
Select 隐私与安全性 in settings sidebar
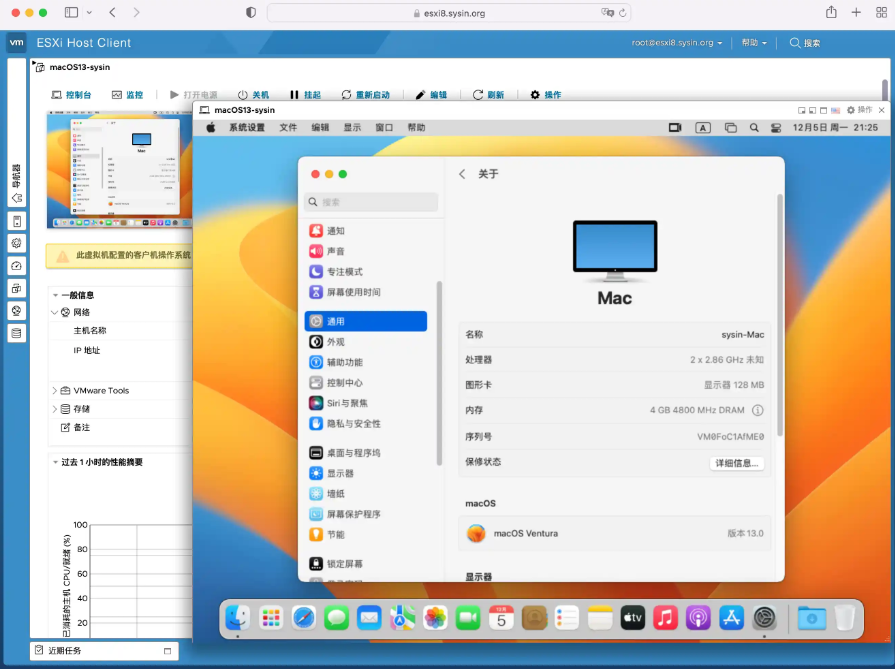click(366, 424)
